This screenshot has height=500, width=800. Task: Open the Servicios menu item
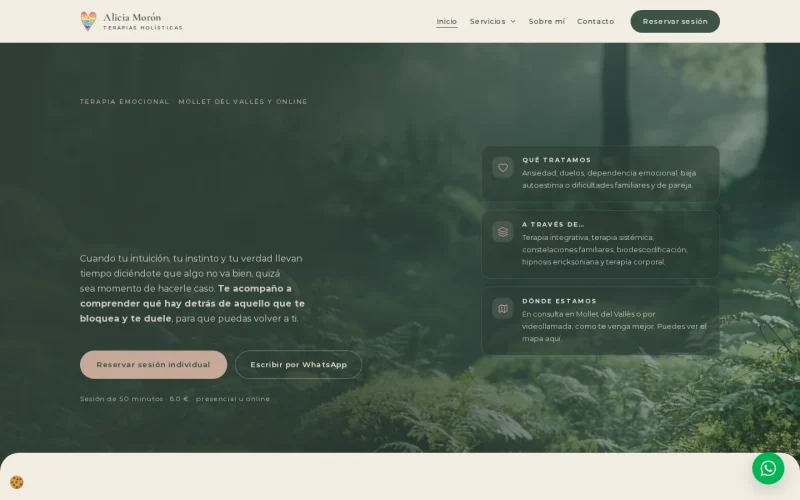(487, 21)
